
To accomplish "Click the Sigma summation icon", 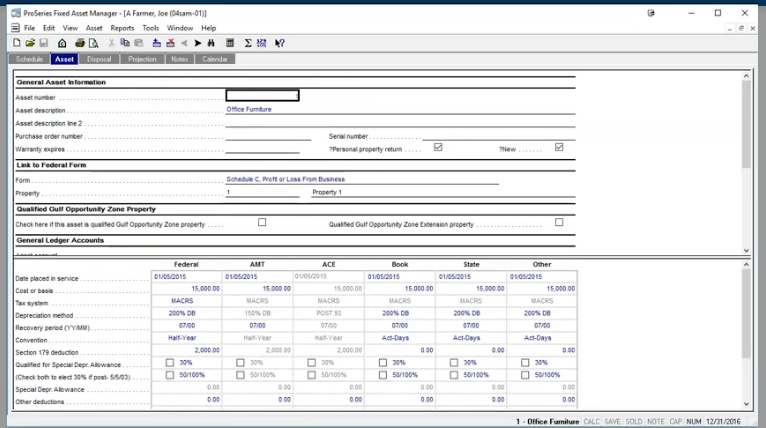I will coord(247,43).
